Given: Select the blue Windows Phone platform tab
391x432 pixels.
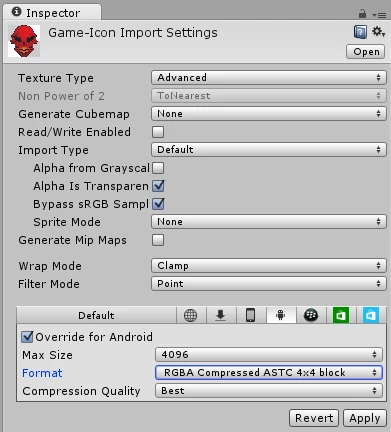Looking at the screenshot, I should tap(371, 315).
